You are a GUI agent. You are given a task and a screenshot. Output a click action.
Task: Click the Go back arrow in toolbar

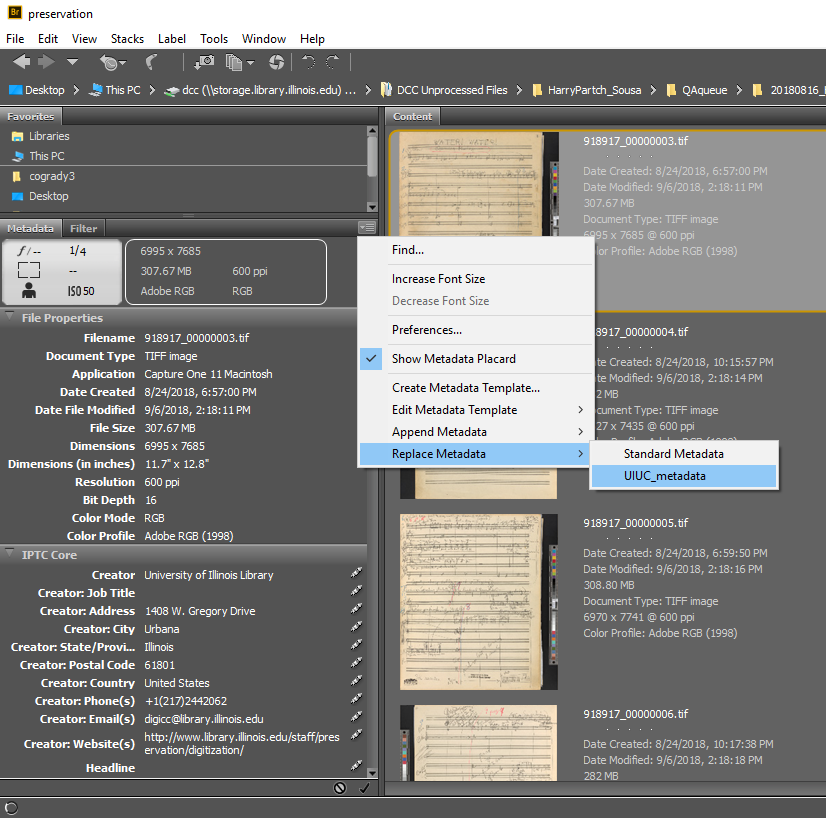(21, 62)
